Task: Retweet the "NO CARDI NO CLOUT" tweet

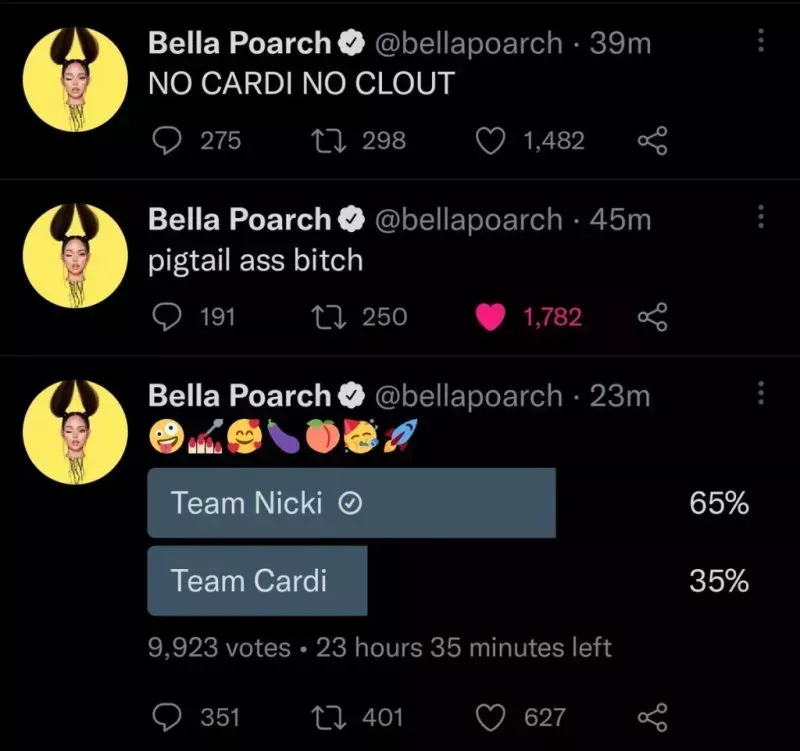Action: click(329, 141)
